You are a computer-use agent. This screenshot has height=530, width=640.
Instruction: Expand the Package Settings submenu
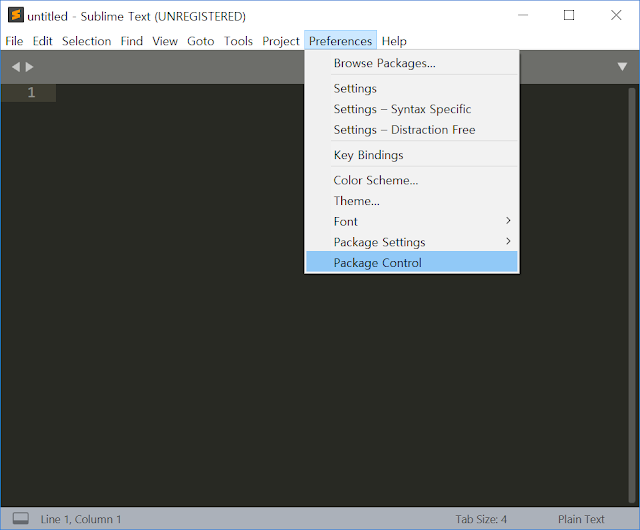pos(412,242)
